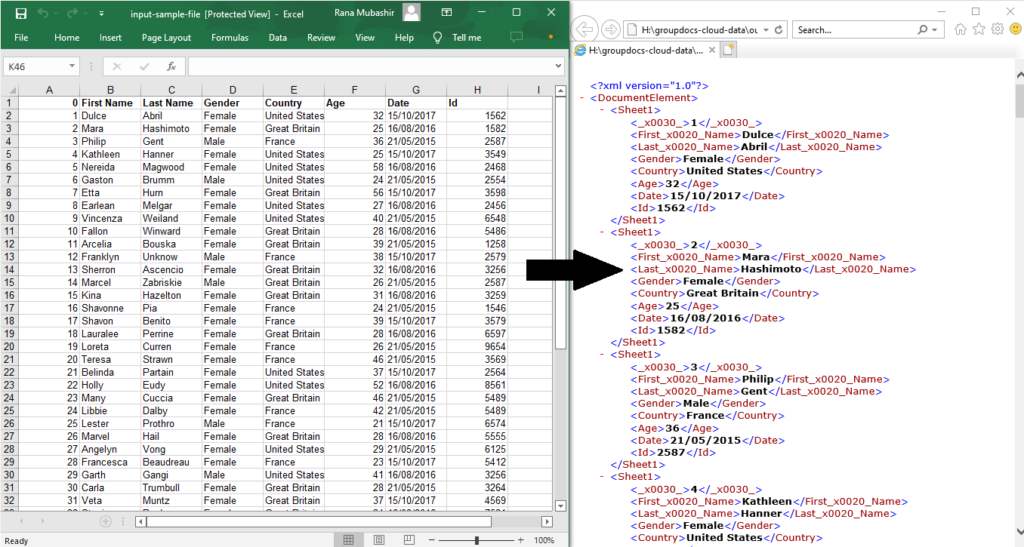Close the groupdocs-cloud-data browser tab
The width and height of the screenshot is (1024, 547).
click(712, 50)
